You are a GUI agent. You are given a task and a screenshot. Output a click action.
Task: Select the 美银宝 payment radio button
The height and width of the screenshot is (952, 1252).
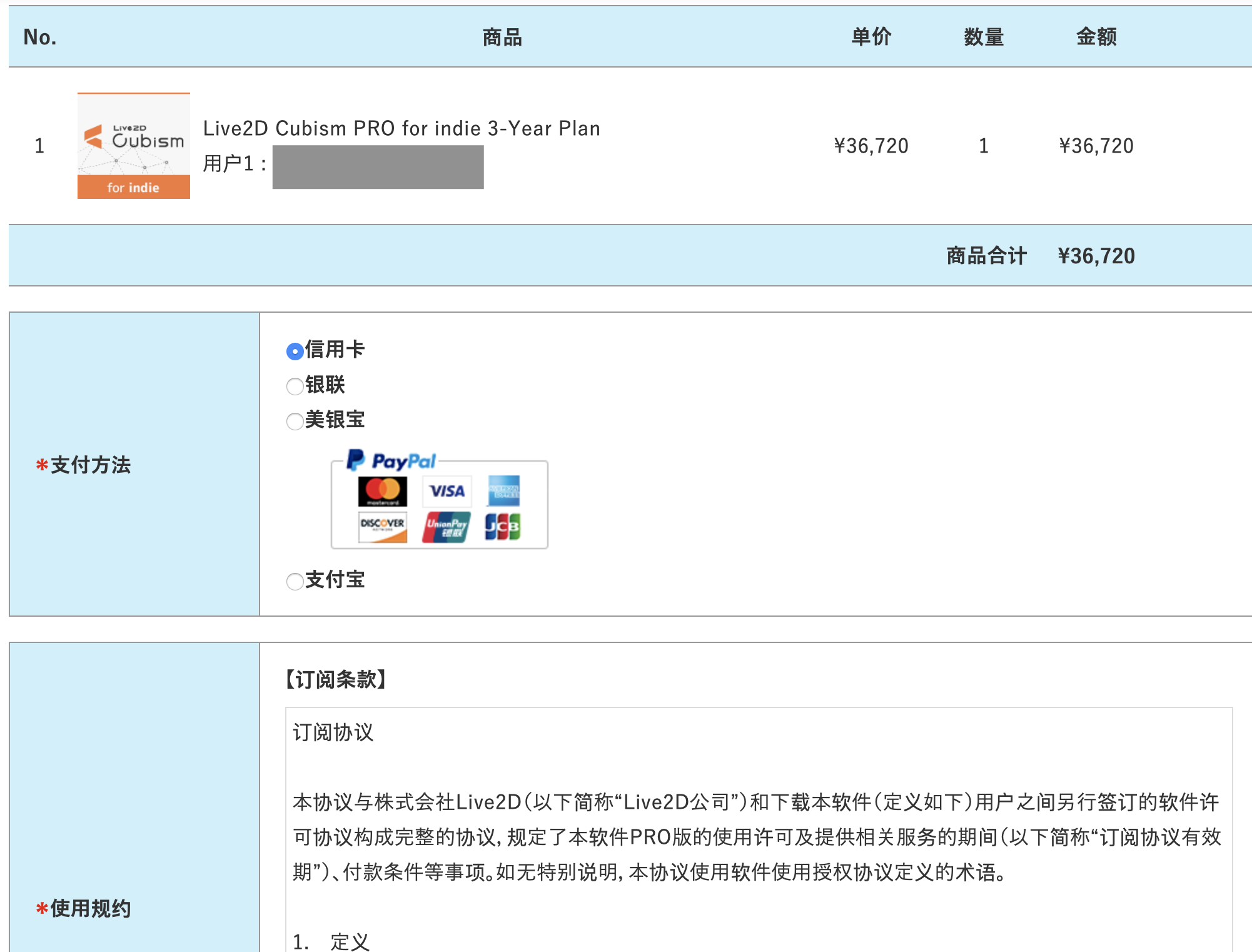[295, 421]
